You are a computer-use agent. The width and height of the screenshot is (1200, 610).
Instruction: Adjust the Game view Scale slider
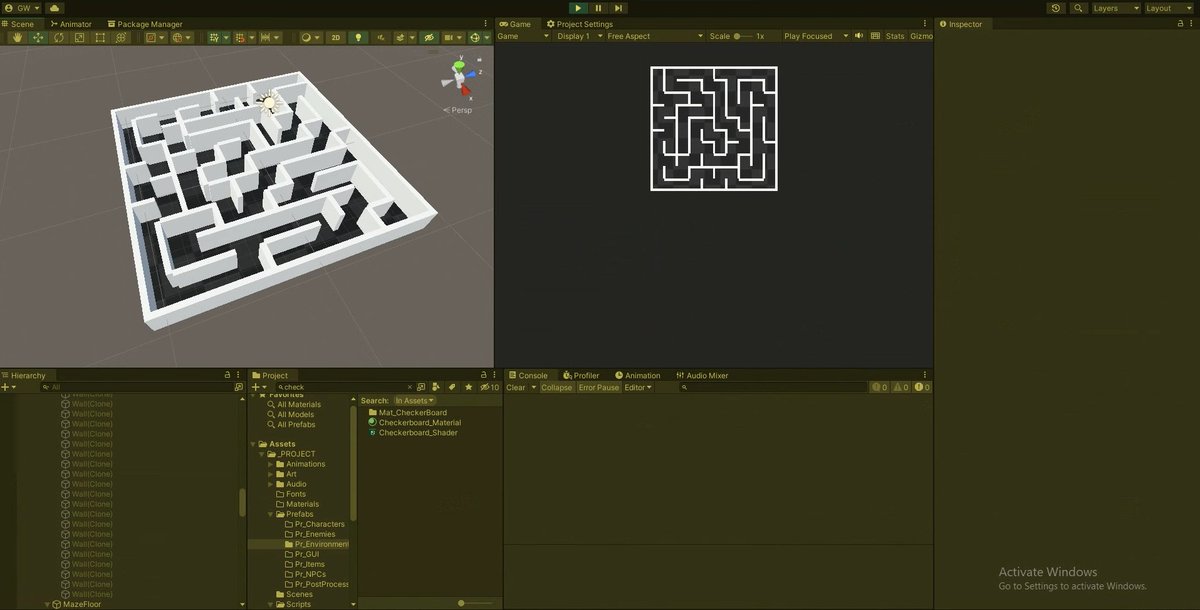coord(746,36)
